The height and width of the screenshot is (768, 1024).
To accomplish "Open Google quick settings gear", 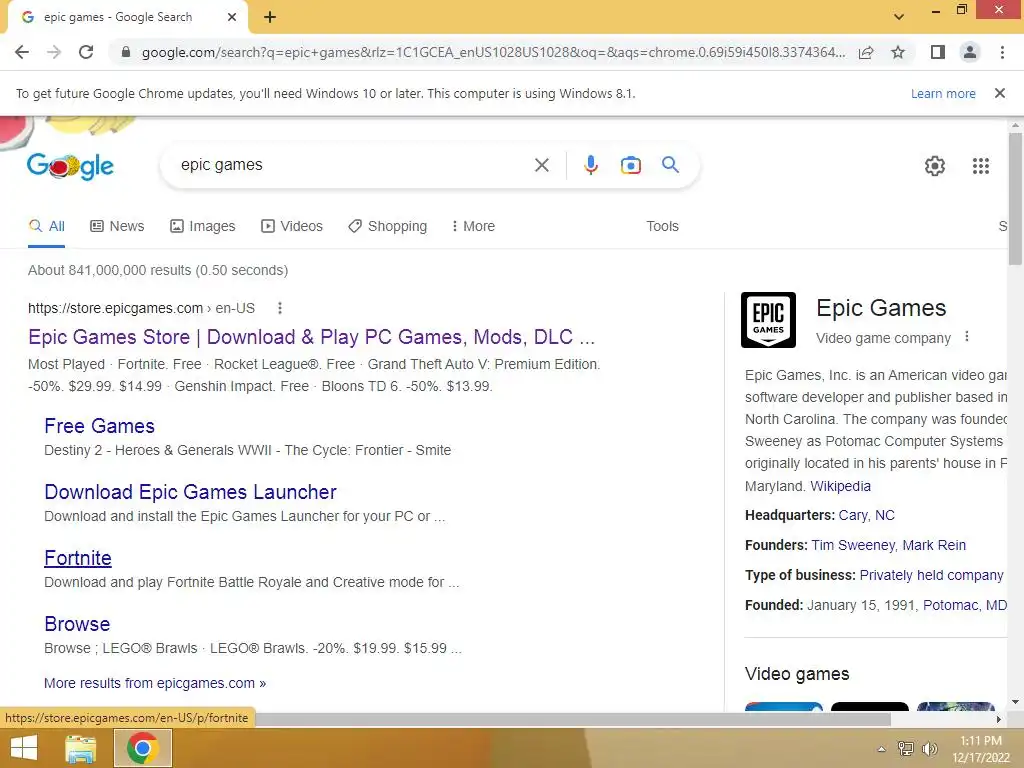I will 935,166.
